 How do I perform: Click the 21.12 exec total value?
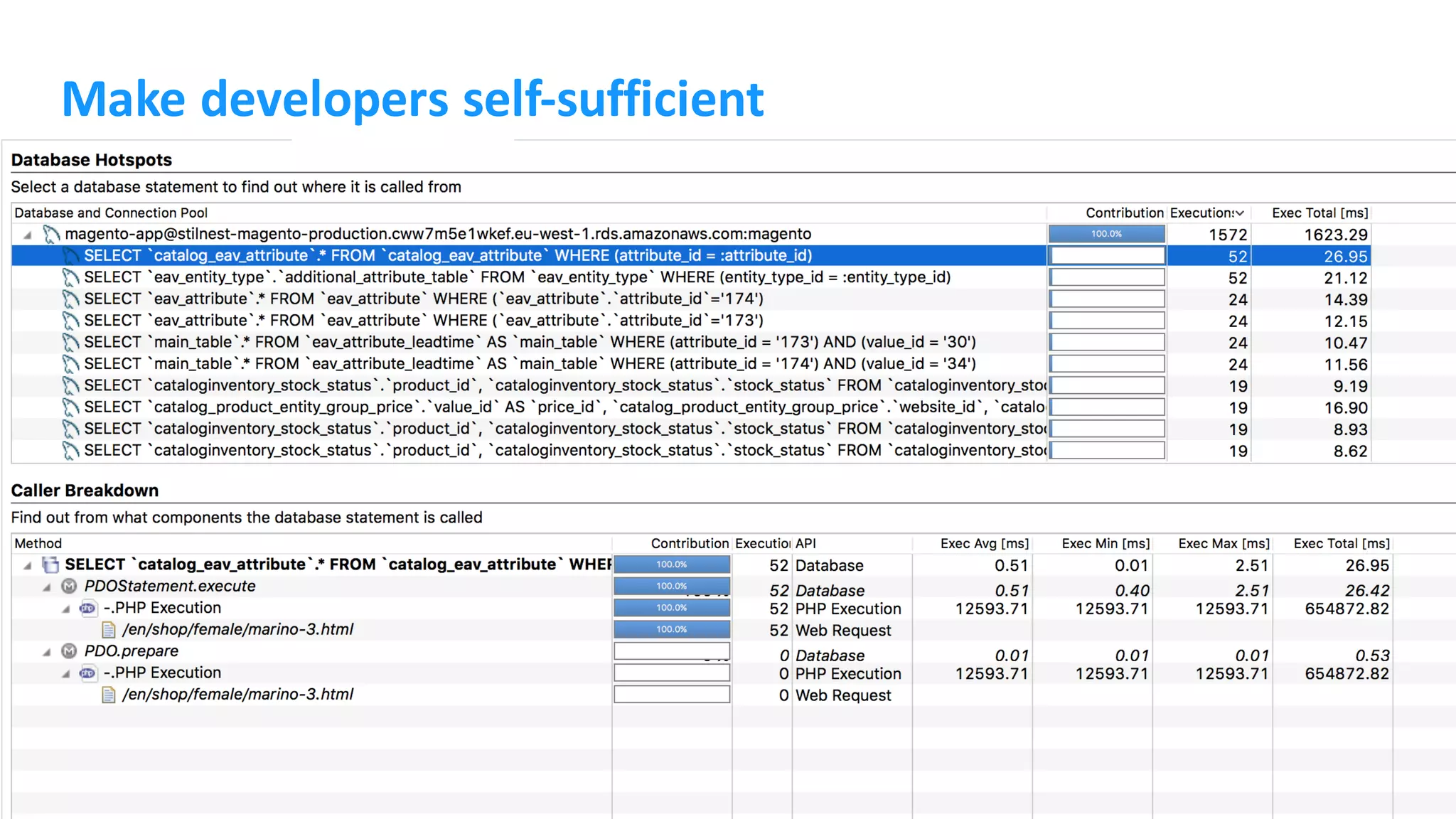coord(1346,278)
